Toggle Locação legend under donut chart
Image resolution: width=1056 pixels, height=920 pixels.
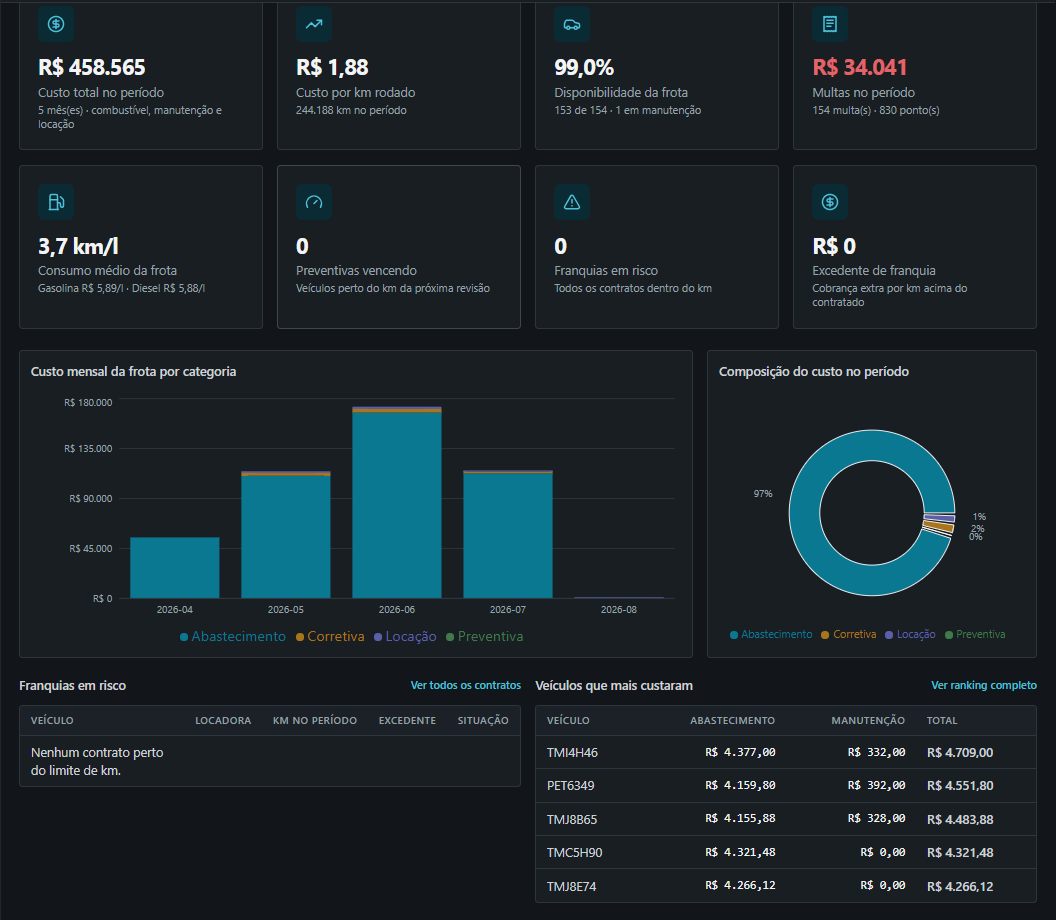click(910, 634)
